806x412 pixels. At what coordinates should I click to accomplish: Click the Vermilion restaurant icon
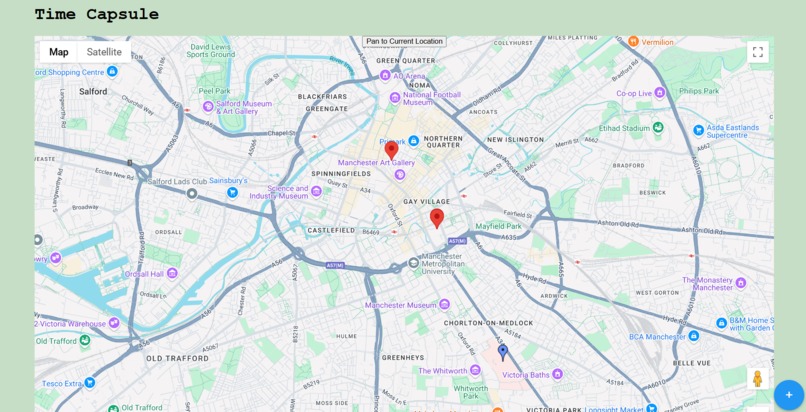pos(633,41)
